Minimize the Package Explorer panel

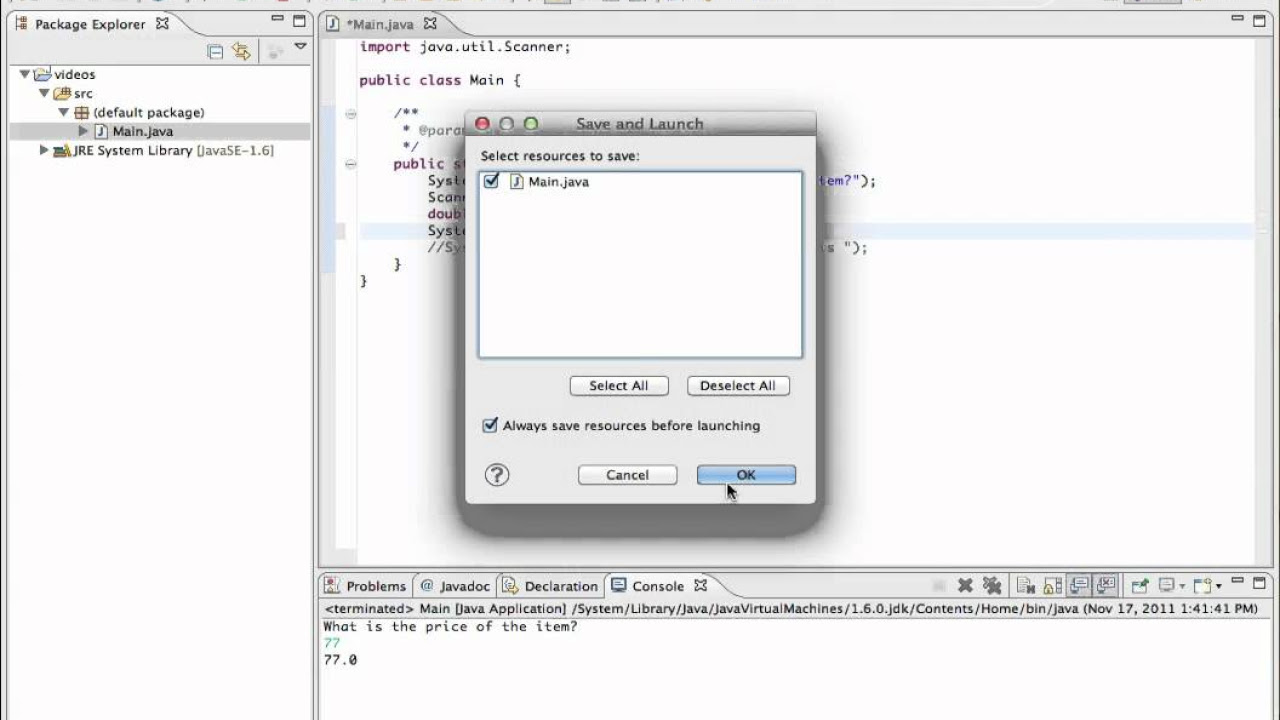277,20
